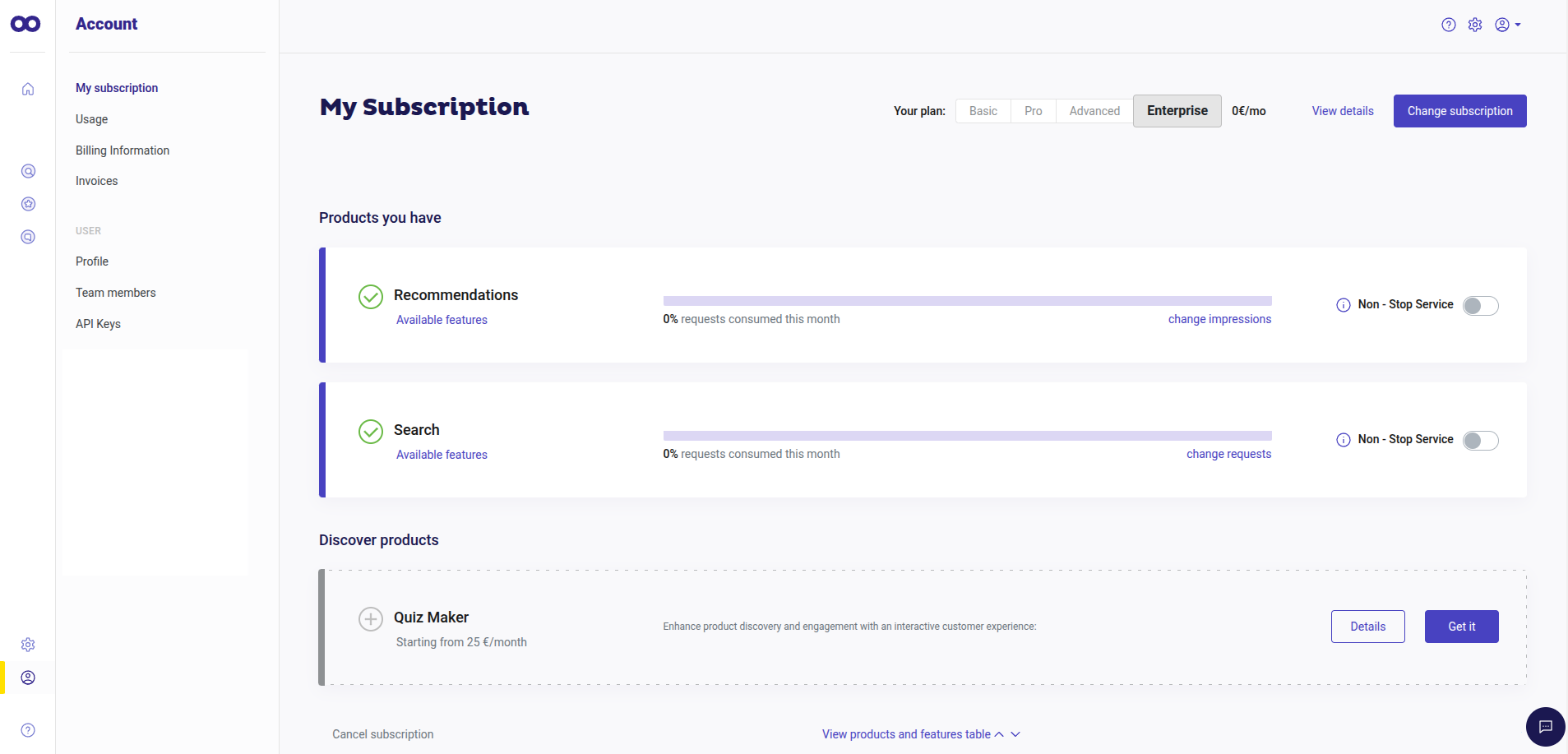
Task: Open the quiz icon in left rail
Action: pos(28,237)
